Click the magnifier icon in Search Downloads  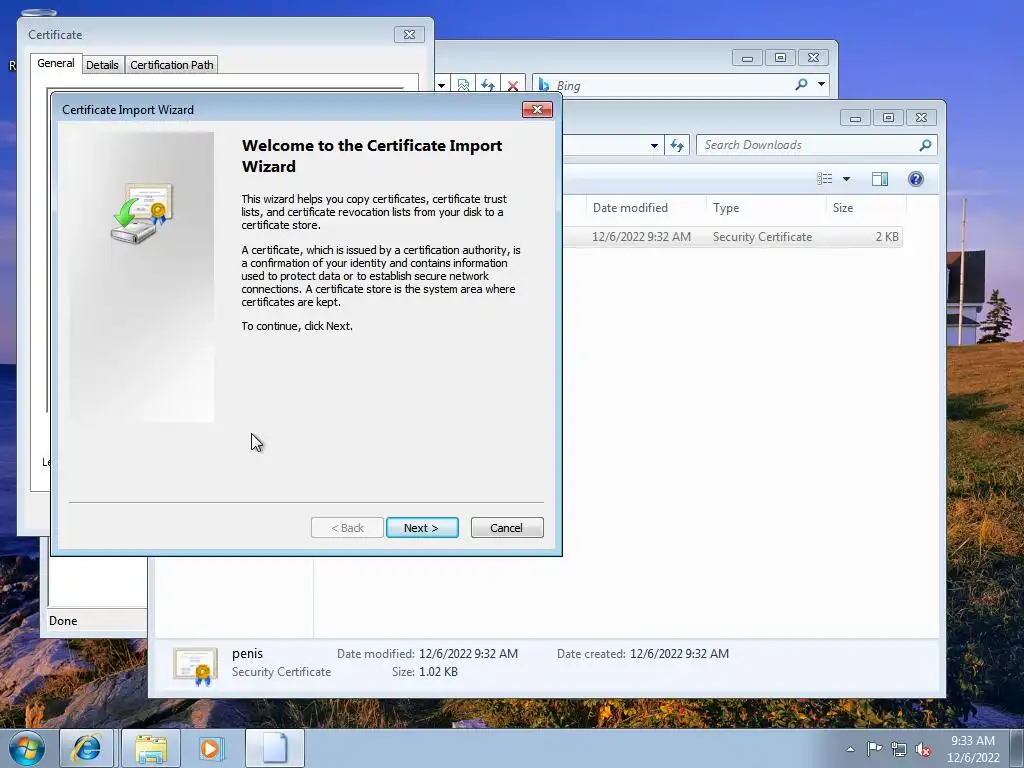(925, 145)
